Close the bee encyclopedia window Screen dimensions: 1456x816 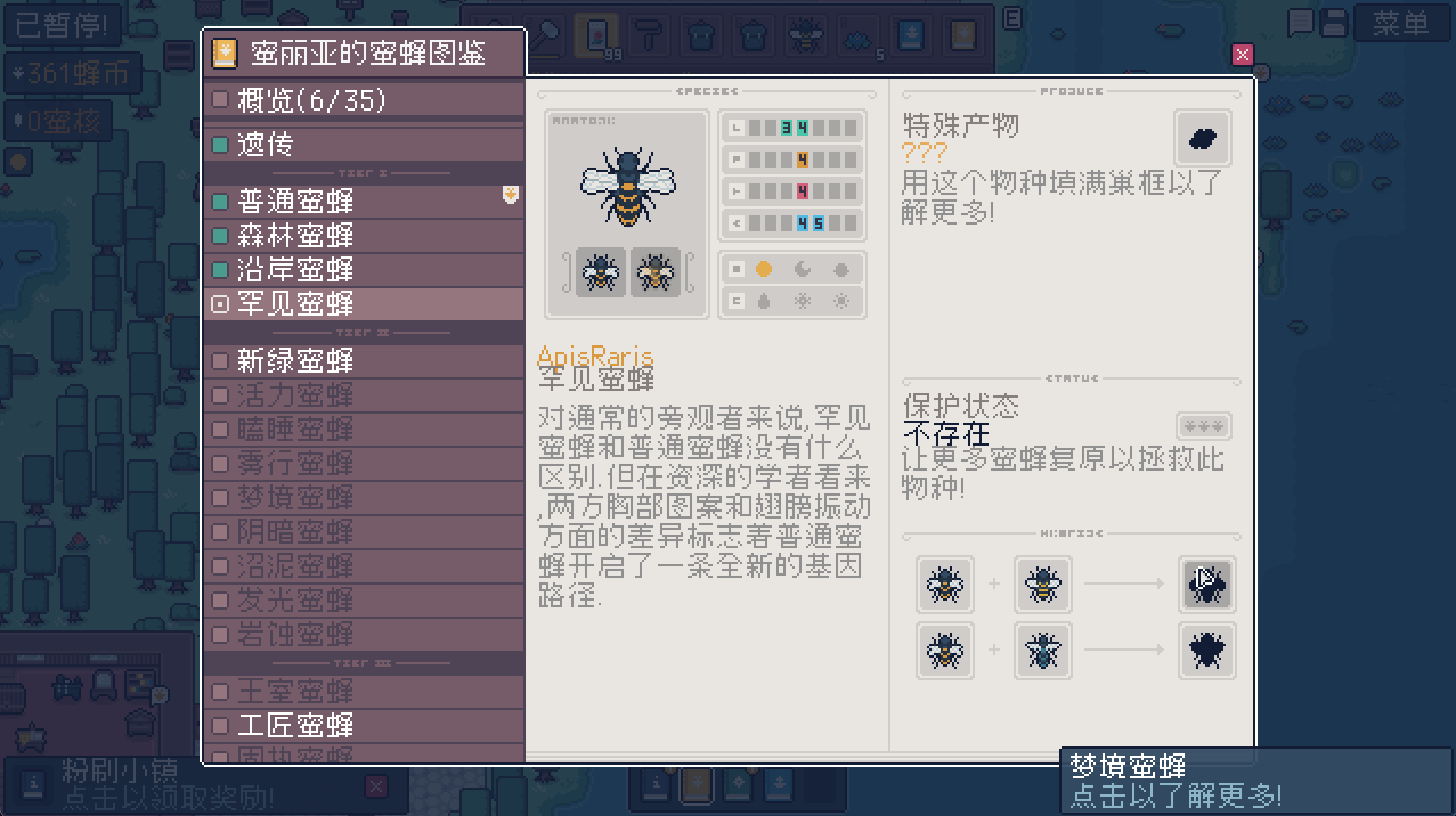click(1243, 55)
